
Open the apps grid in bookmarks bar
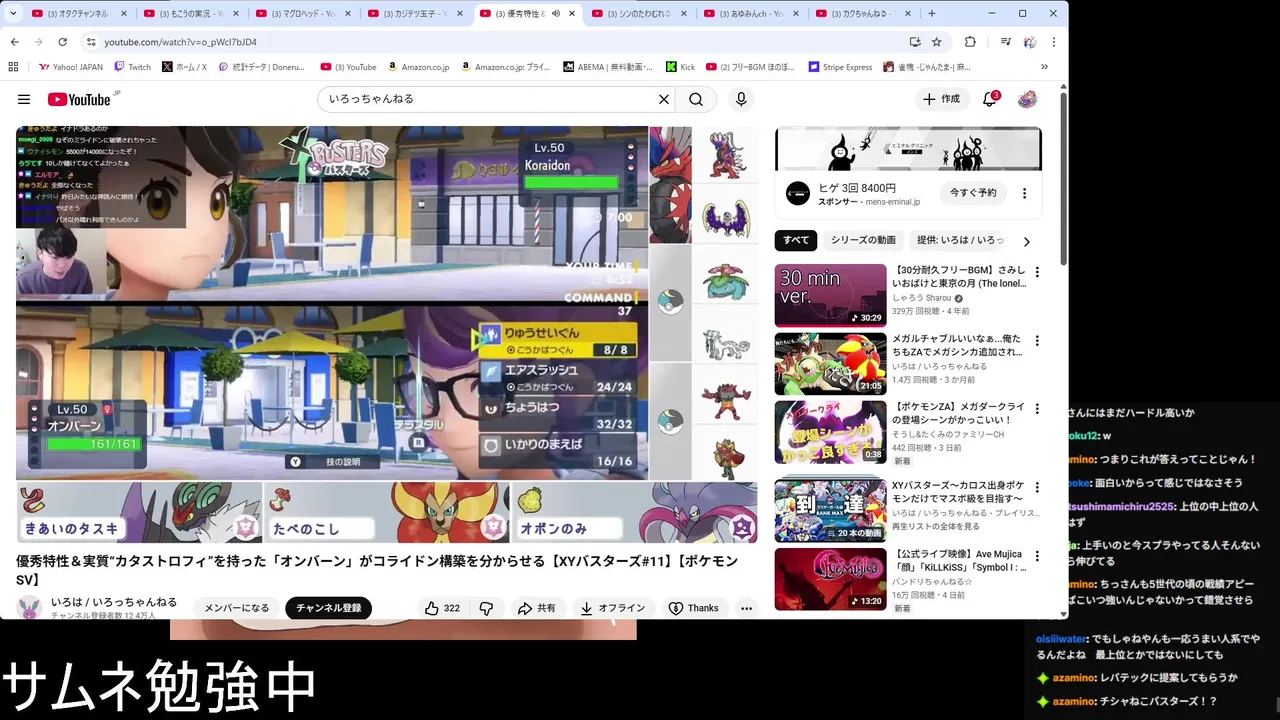tap(13, 67)
